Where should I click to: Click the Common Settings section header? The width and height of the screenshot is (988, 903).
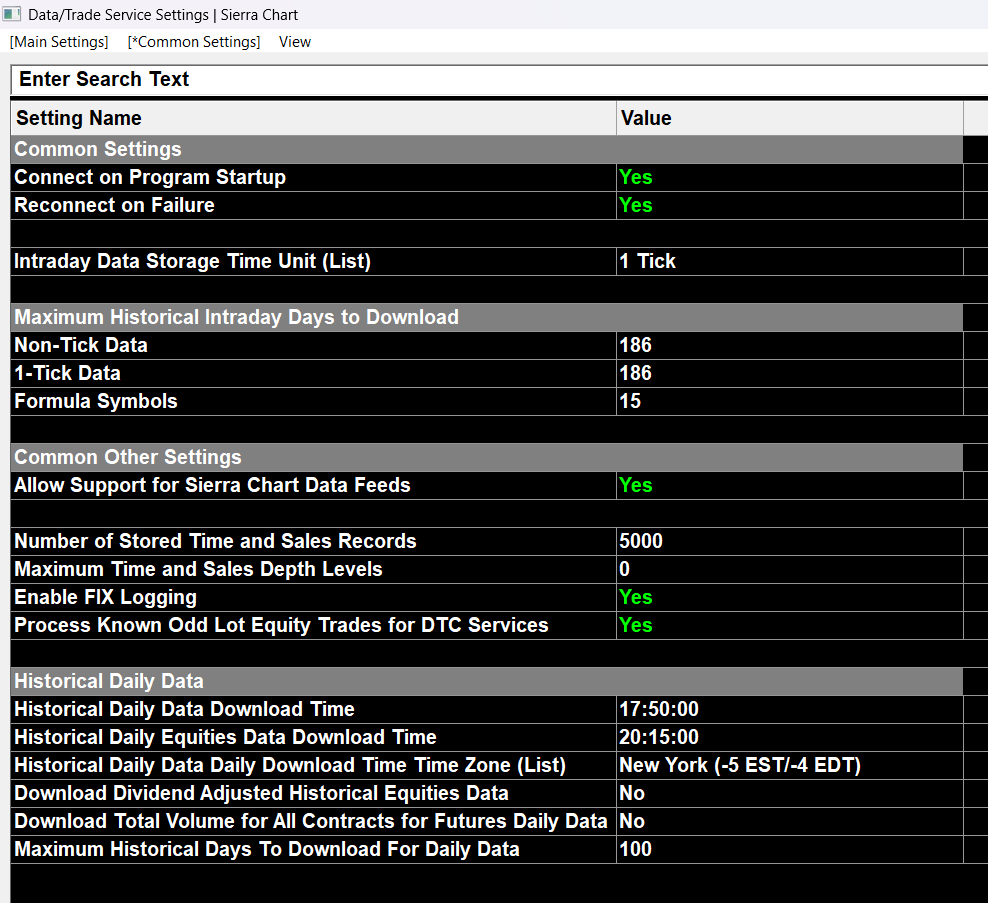pos(486,149)
